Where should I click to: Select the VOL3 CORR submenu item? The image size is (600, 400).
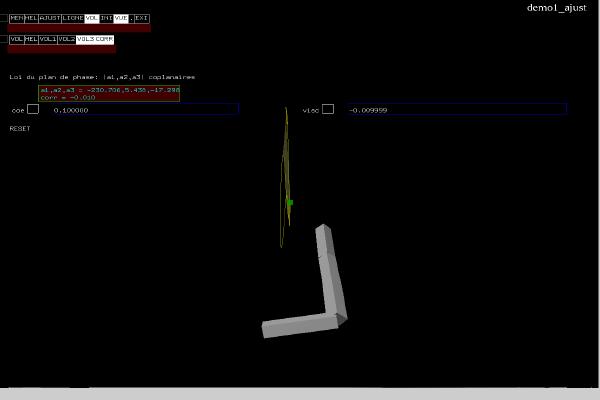[x=96, y=39]
